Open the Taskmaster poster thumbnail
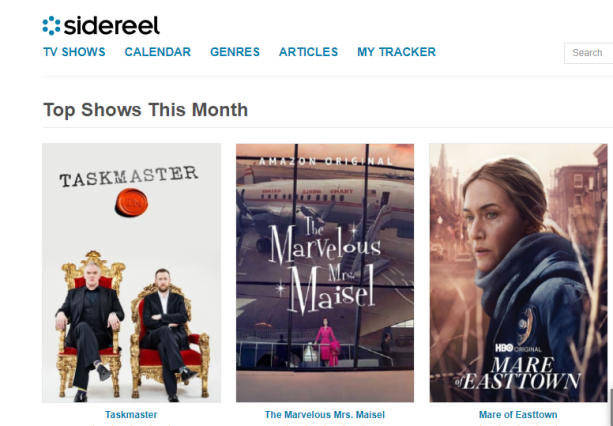The height and width of the screenshot is (426, 613). [131, 273]
